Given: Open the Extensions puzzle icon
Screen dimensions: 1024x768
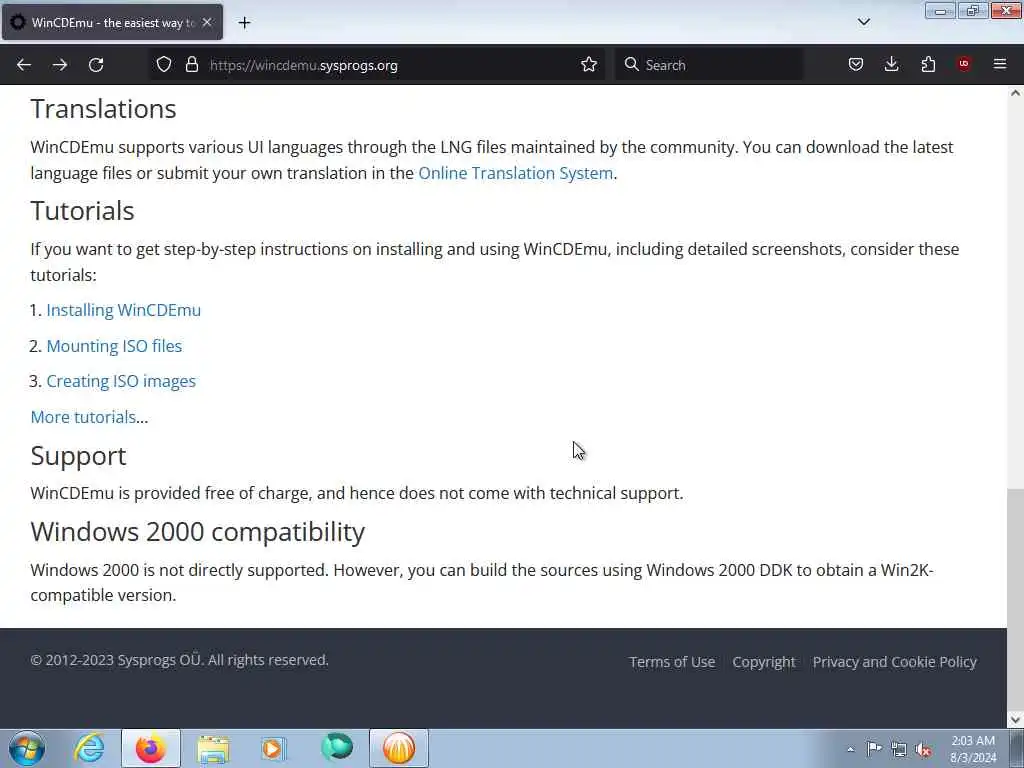Looking at the screenshot, I should 928,65.
